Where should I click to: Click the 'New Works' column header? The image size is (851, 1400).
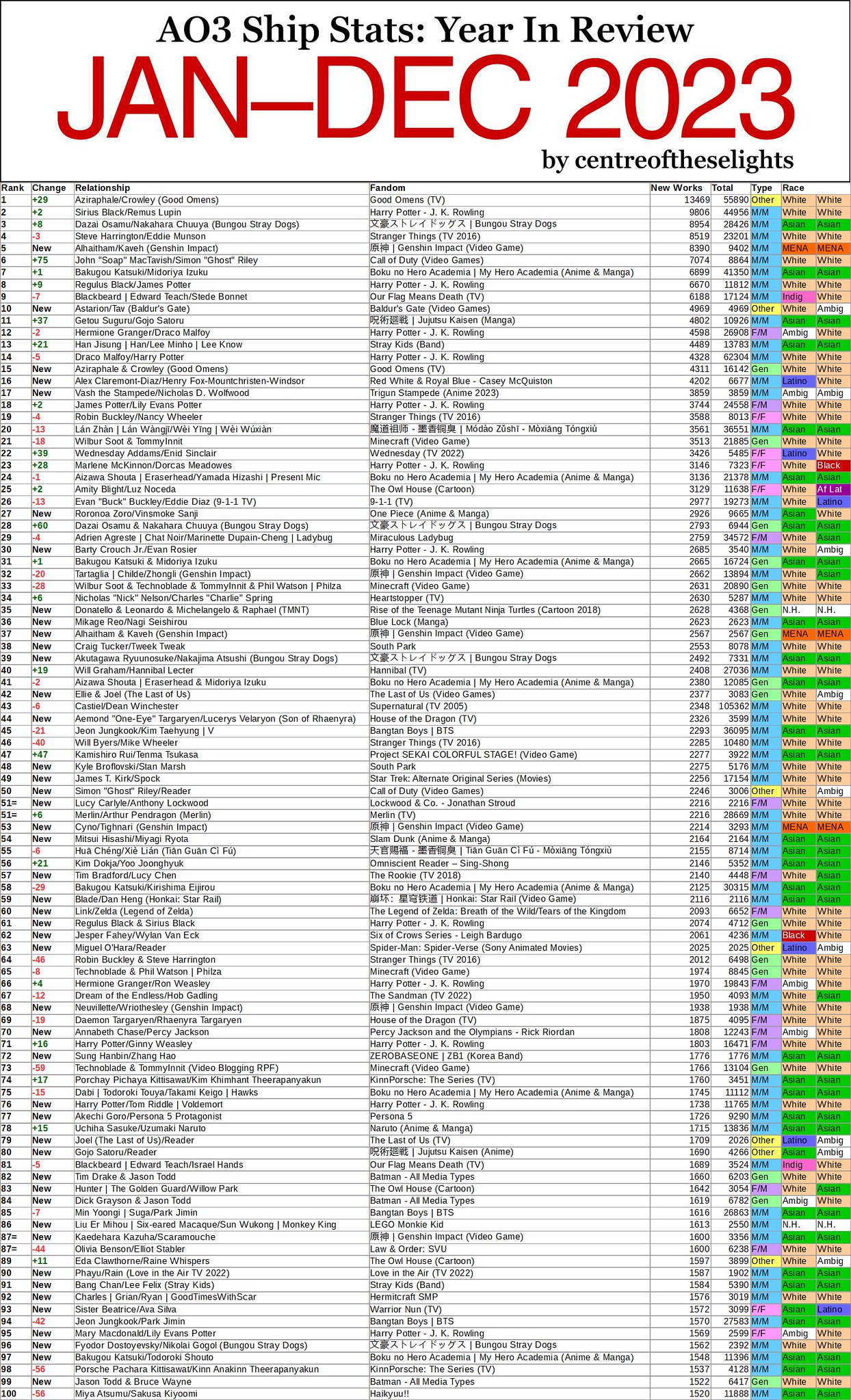tap(677, 188)
